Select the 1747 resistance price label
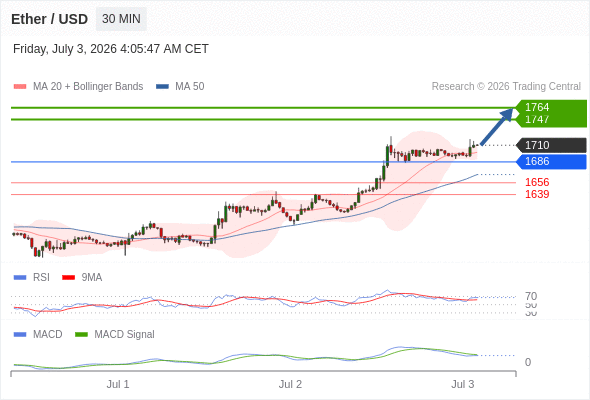The height and width of the screenshot is (400, 590). (x=537, y=119)
